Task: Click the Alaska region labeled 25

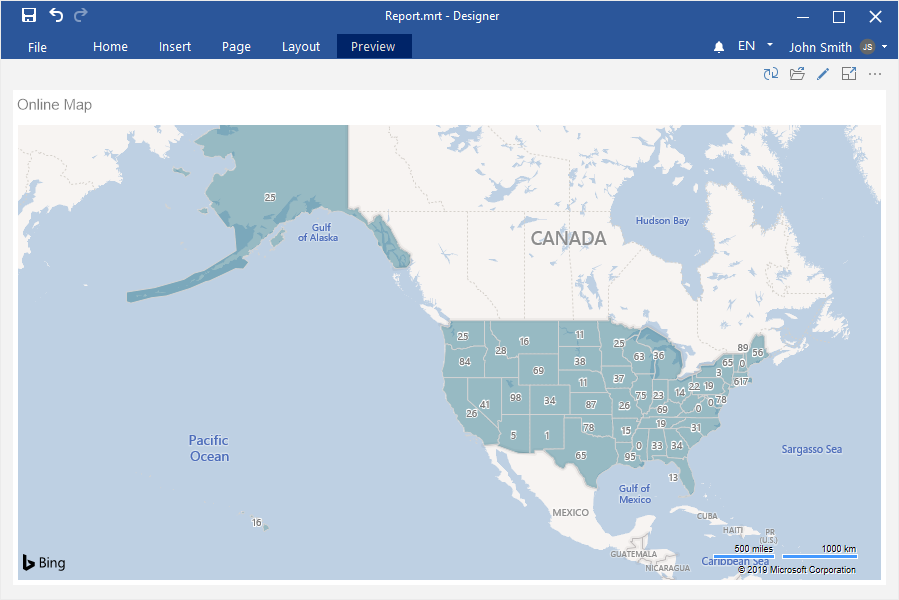Action: click(x=269, y=198)
